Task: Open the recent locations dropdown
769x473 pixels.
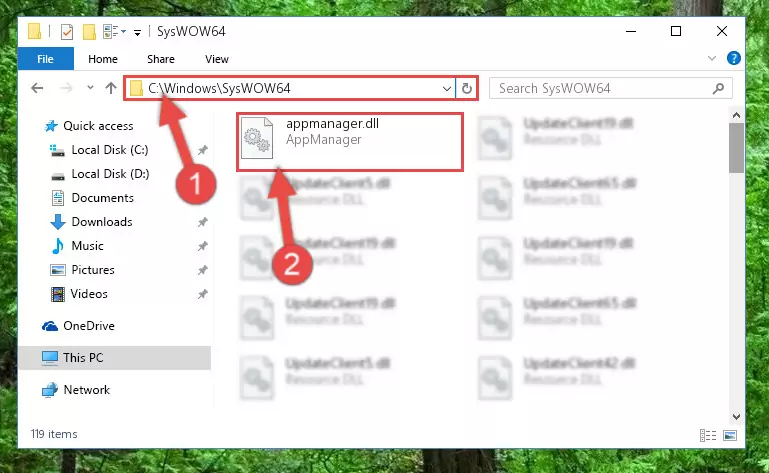Action: pos(90,88)
